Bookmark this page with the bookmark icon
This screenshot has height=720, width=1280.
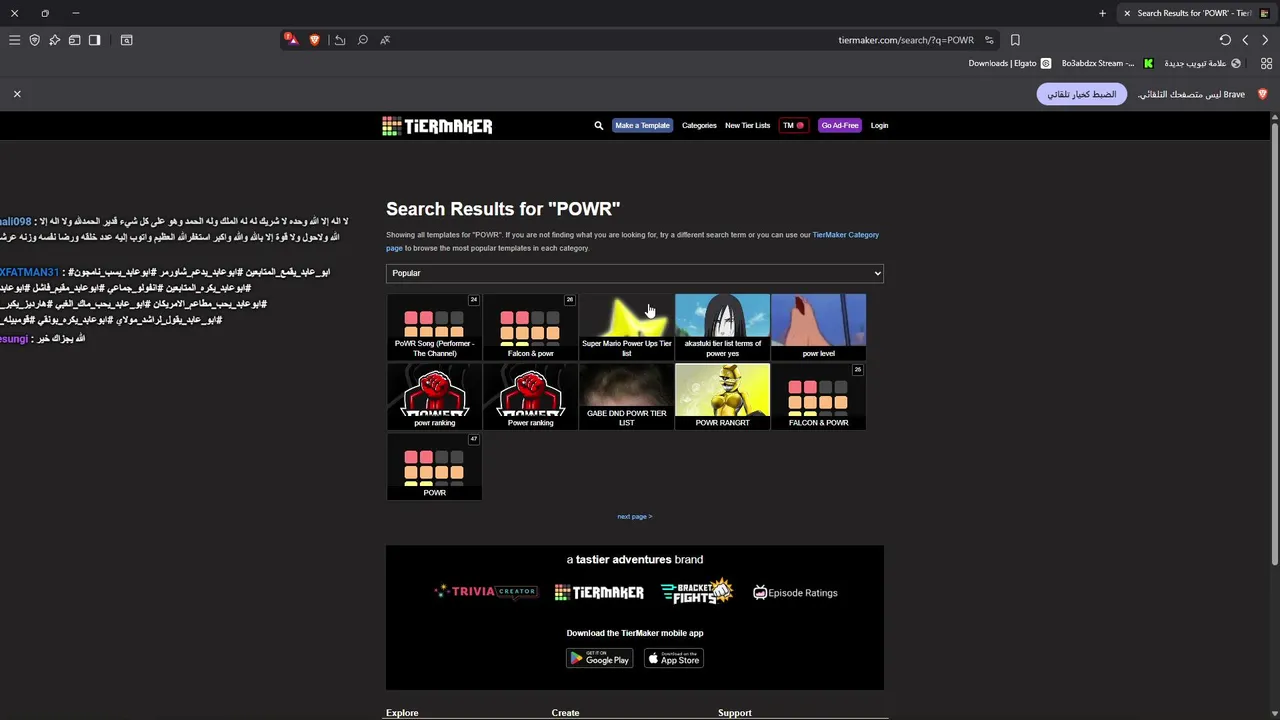1015,40
